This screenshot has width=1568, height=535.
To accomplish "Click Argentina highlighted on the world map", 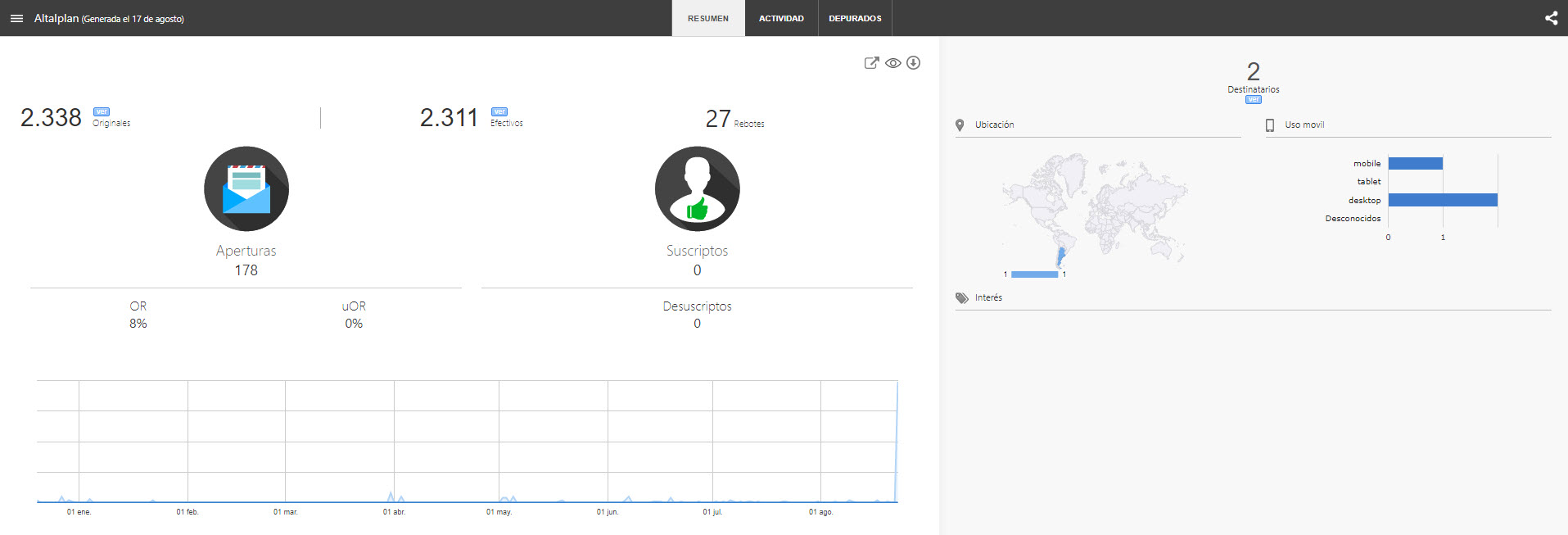I will [1060, 256].
